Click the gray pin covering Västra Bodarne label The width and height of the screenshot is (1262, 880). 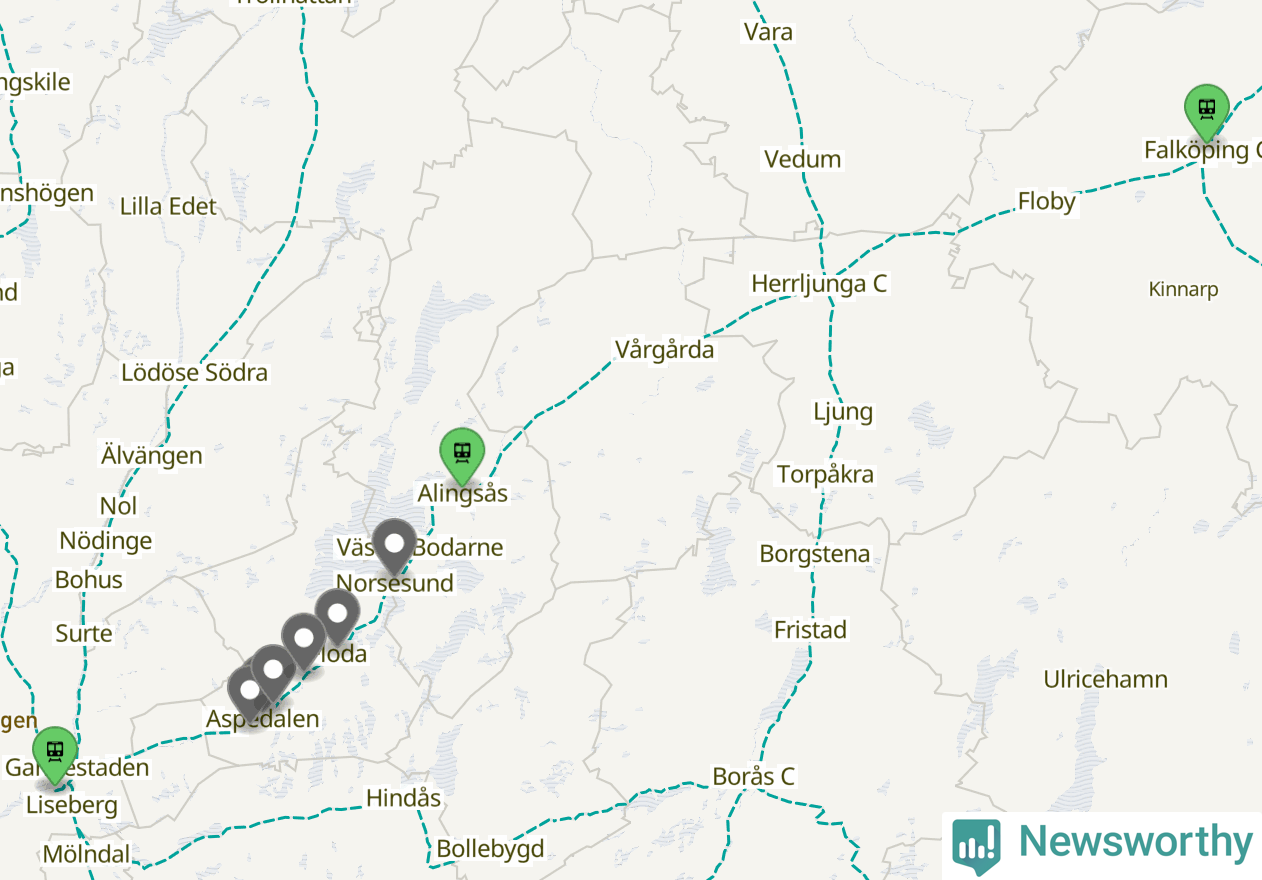click(394, 546)
